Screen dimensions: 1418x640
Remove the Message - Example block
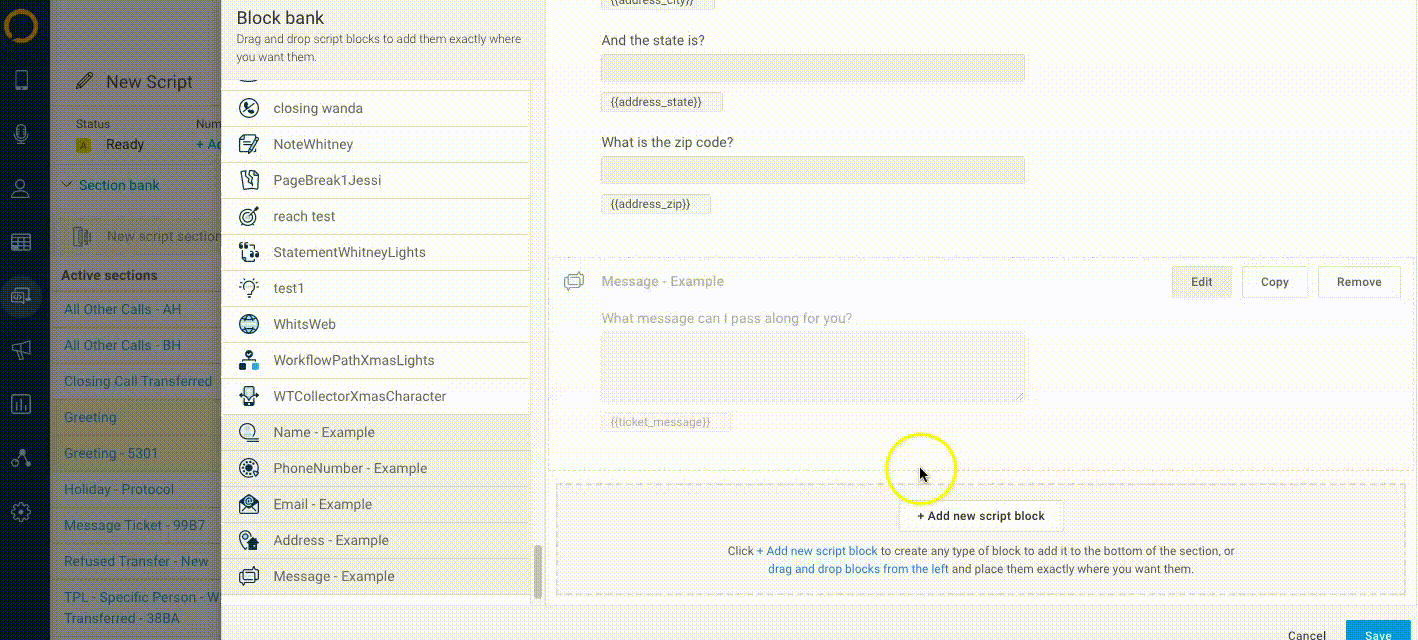tap(1358, 282)
